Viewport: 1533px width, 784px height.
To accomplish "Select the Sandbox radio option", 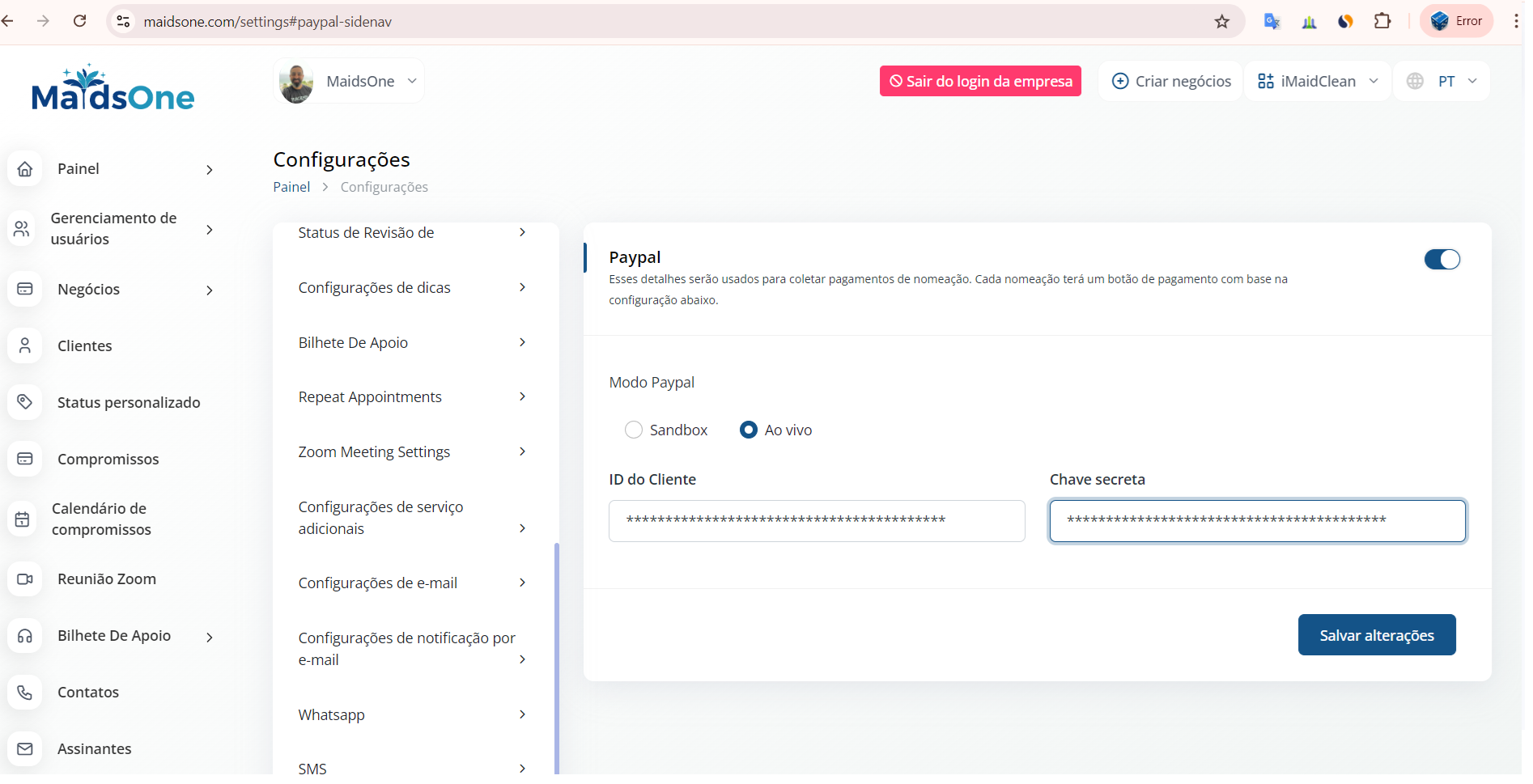I will pyautogui.click(x=634, y=430).
